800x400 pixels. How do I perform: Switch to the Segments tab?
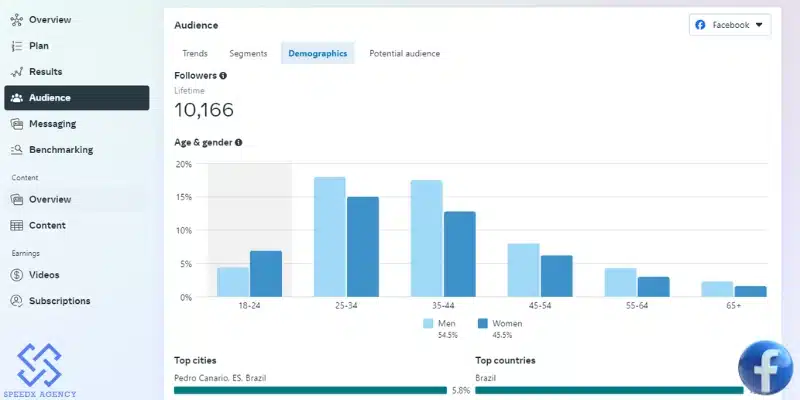click(x=247, y=53)
